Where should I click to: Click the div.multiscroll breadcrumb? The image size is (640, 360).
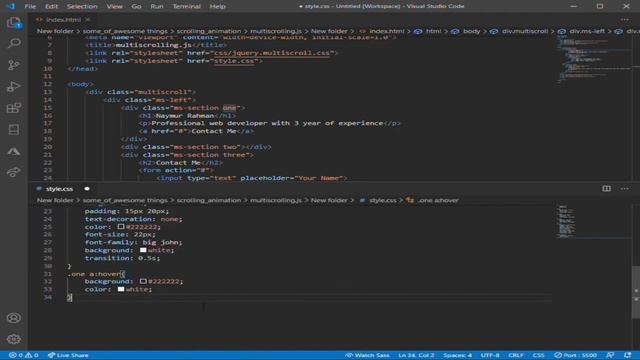(525, 31)
